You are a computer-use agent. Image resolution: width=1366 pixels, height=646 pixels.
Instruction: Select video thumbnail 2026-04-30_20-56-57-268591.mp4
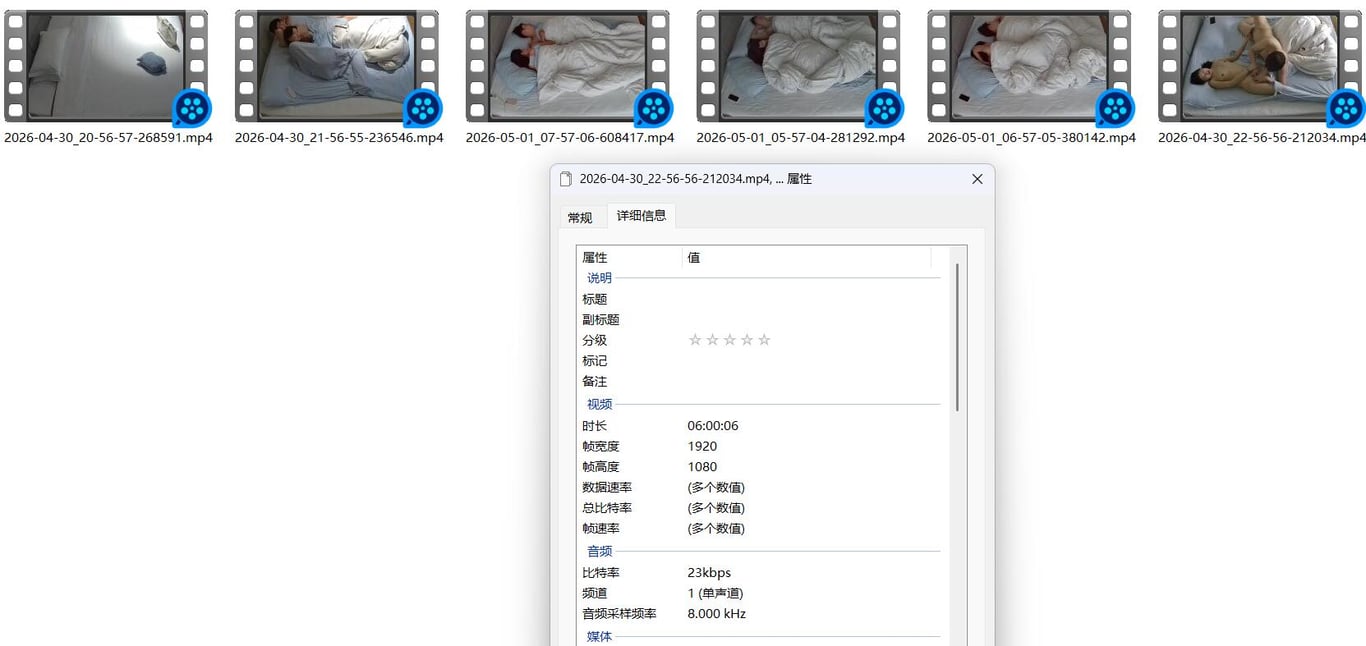(106, 66)
